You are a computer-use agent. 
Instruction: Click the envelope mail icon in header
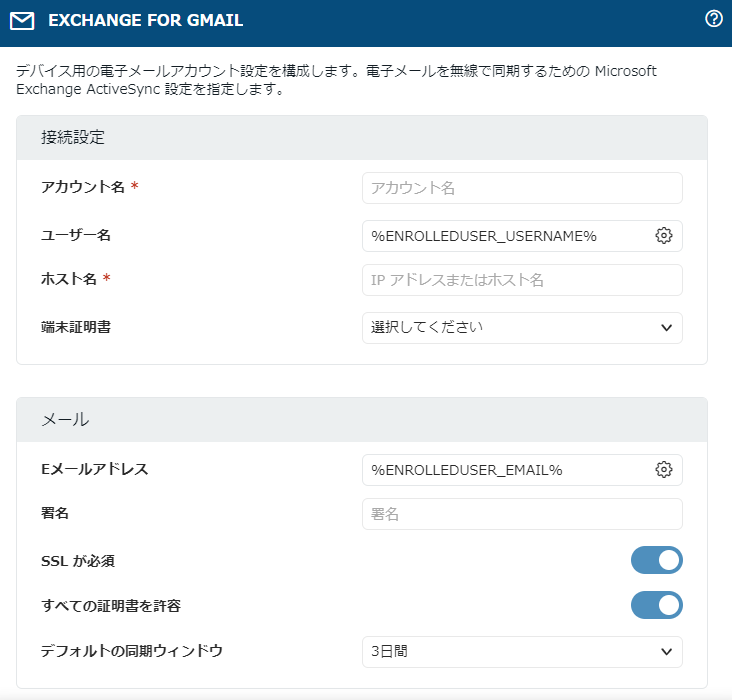click(22, 21)
